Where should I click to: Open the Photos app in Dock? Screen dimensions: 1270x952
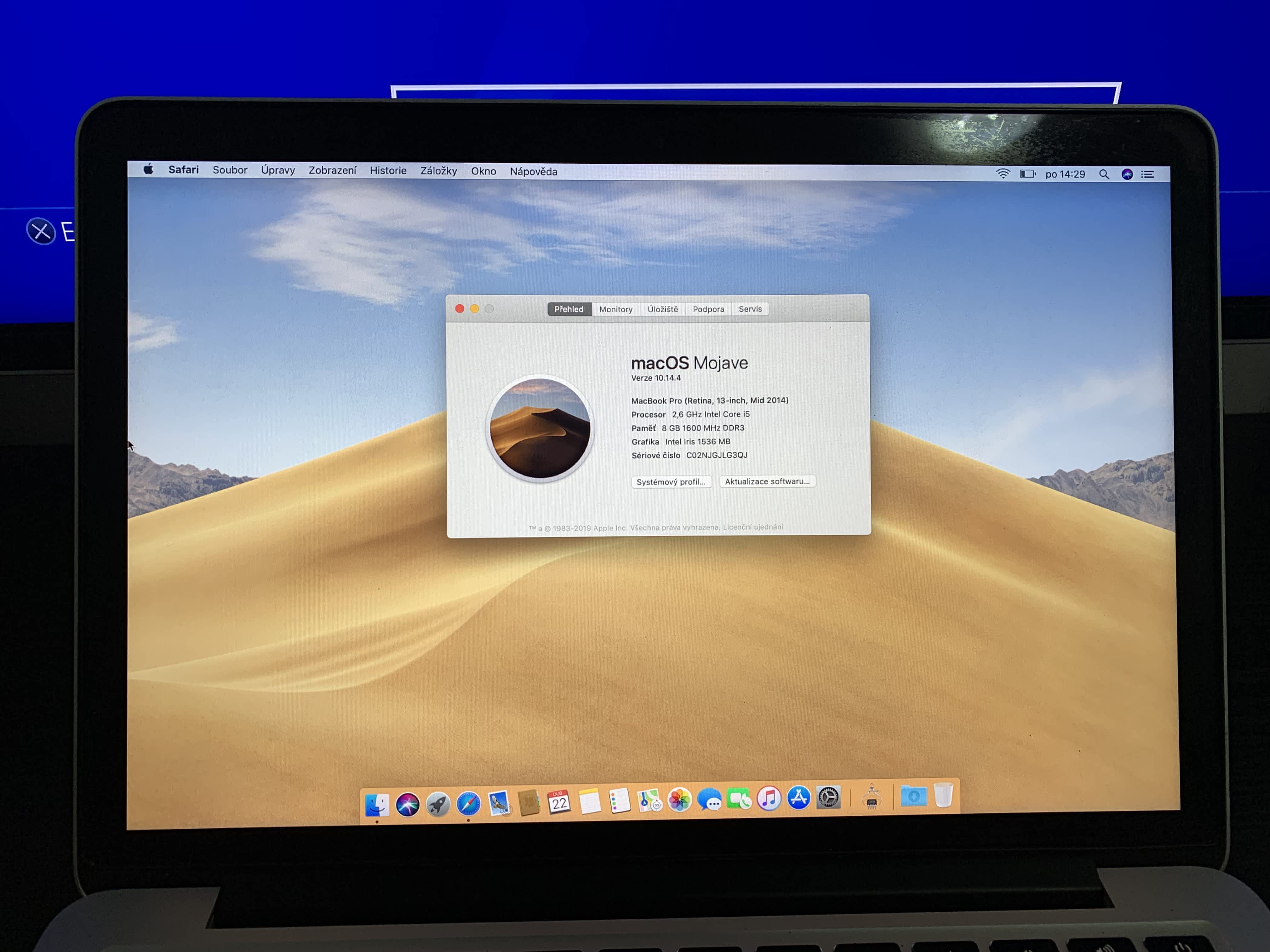(679, 800)
